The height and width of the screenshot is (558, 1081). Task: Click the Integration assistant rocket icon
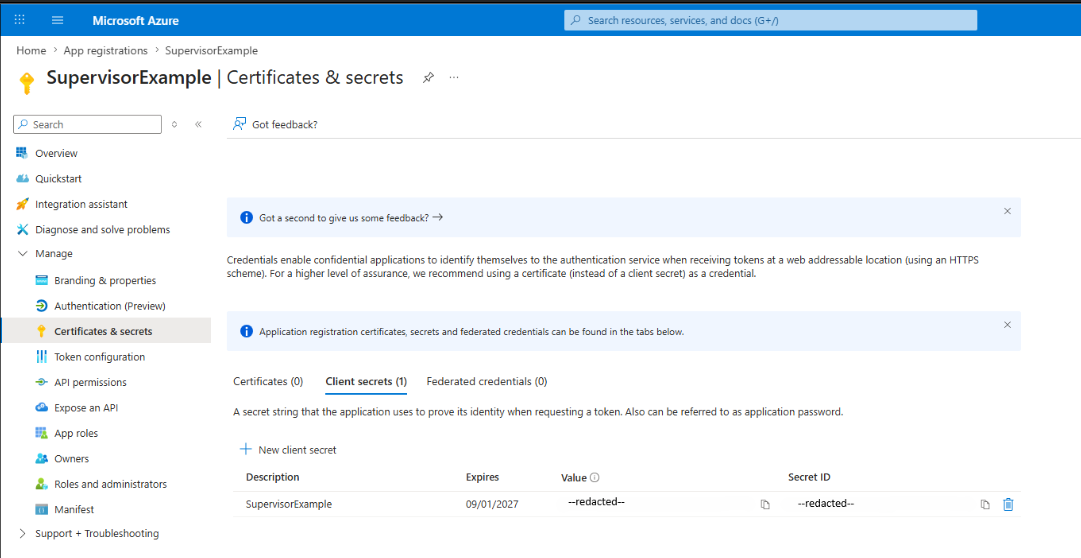22,204
